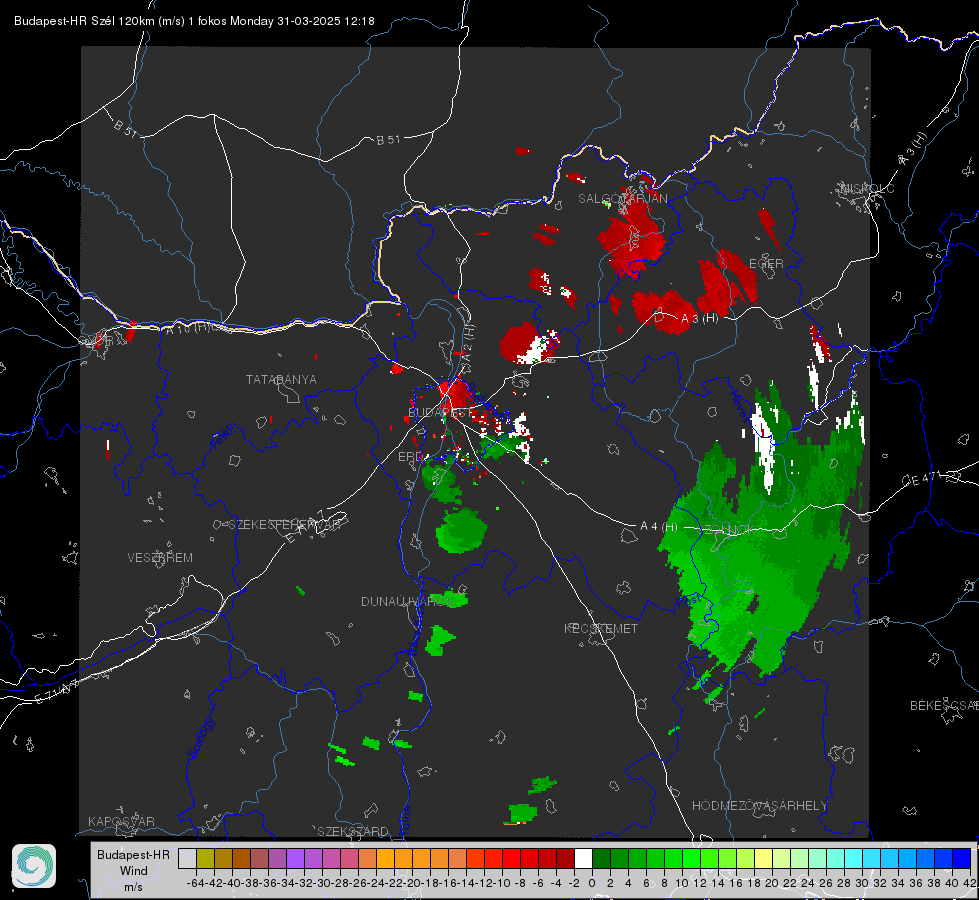This screenshot has height=900, width=979.
Task: Pick the bright violet legend swatch
Action: [x=295, y=859]
